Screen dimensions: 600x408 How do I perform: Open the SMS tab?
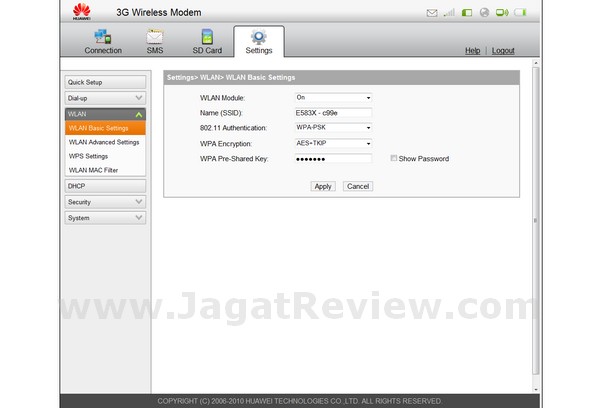click(x=155, y=42)
